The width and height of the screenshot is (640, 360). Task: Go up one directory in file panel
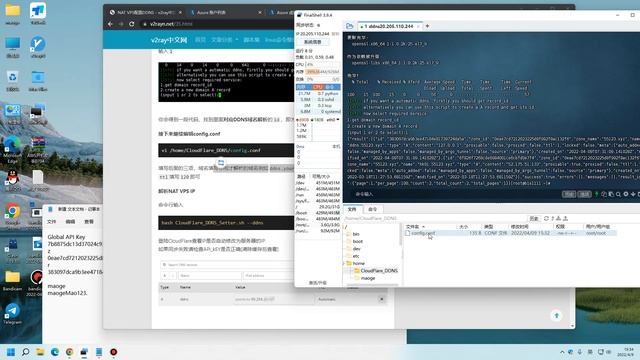coord(552,218)
